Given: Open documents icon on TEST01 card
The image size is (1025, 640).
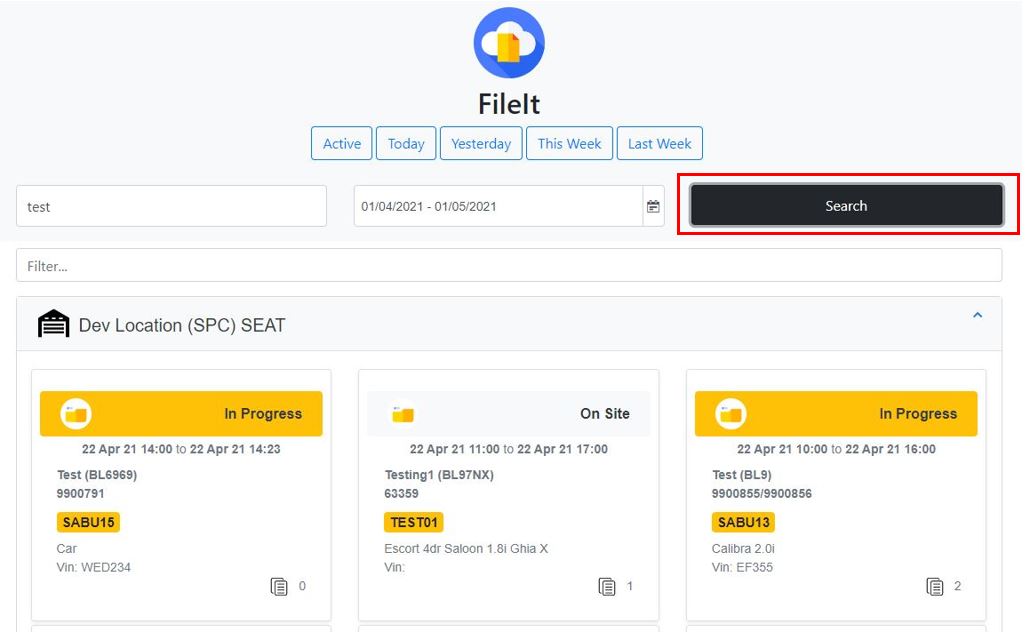Looking at the screenshot, I should click(x=607, y=586).
